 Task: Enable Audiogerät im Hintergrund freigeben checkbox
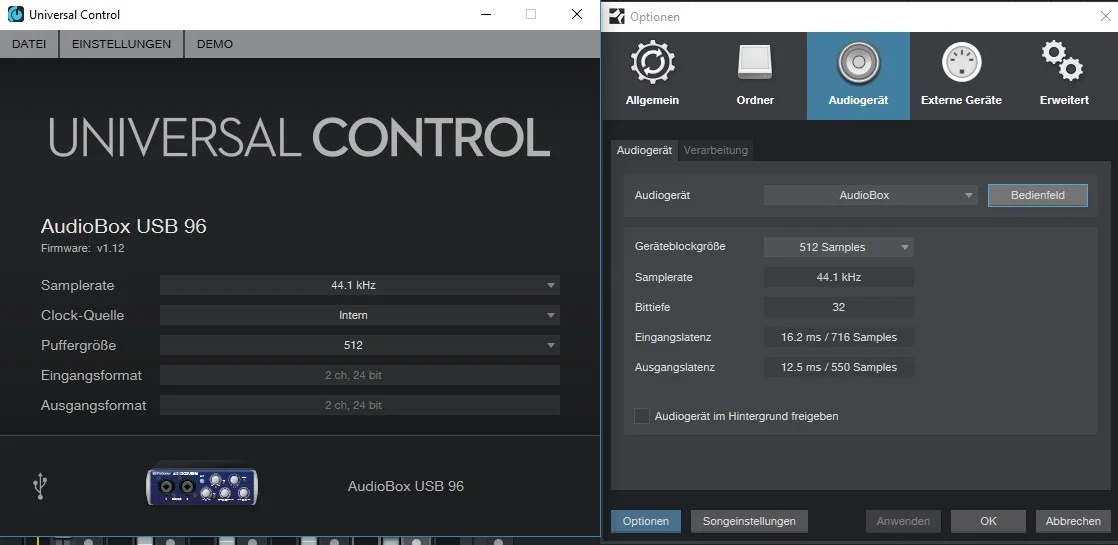click(x=642, y=416)
